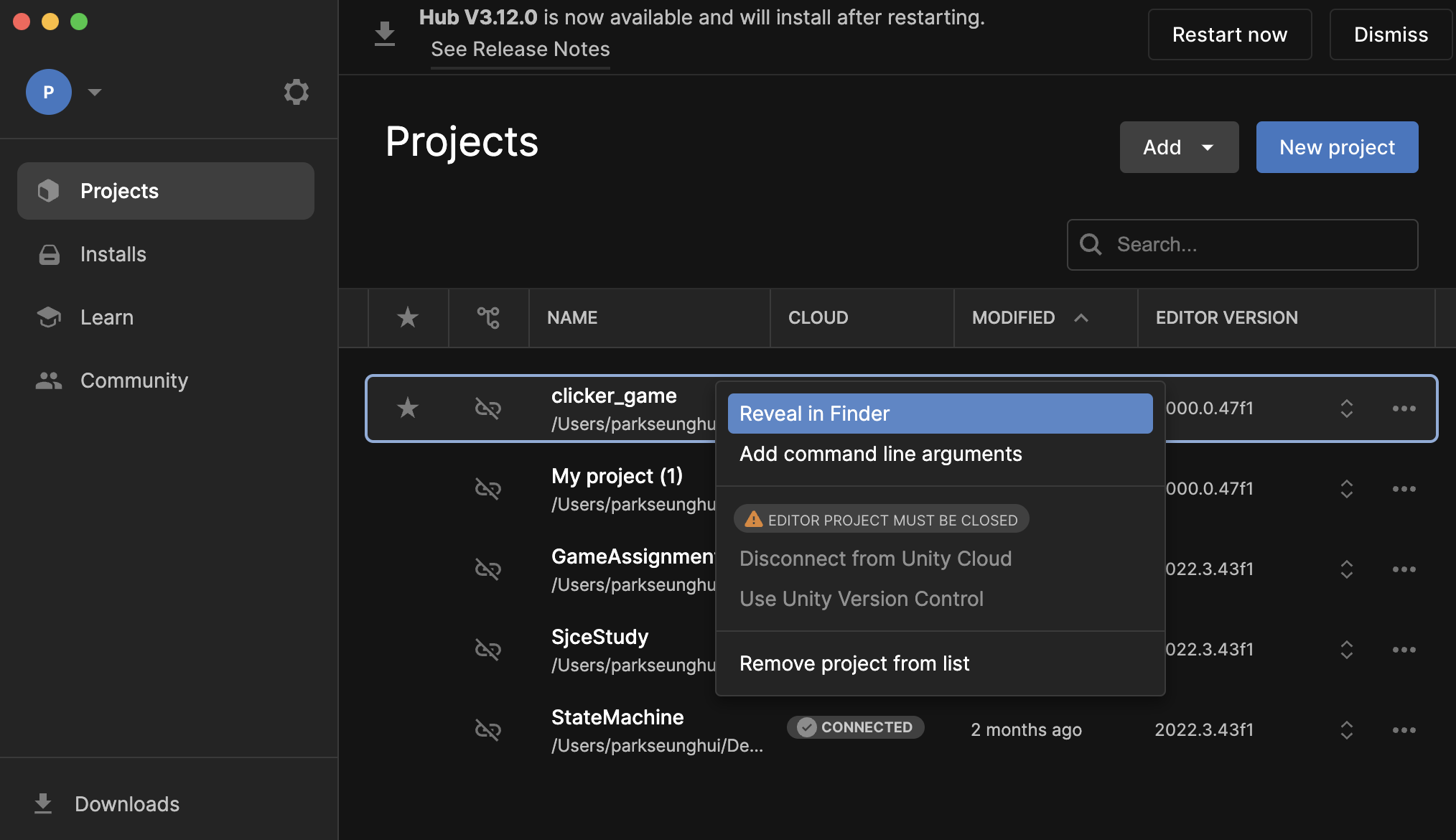Click the update download arrow icon
This screenshot has width=1456, height=840.
[x=385, y=34]
